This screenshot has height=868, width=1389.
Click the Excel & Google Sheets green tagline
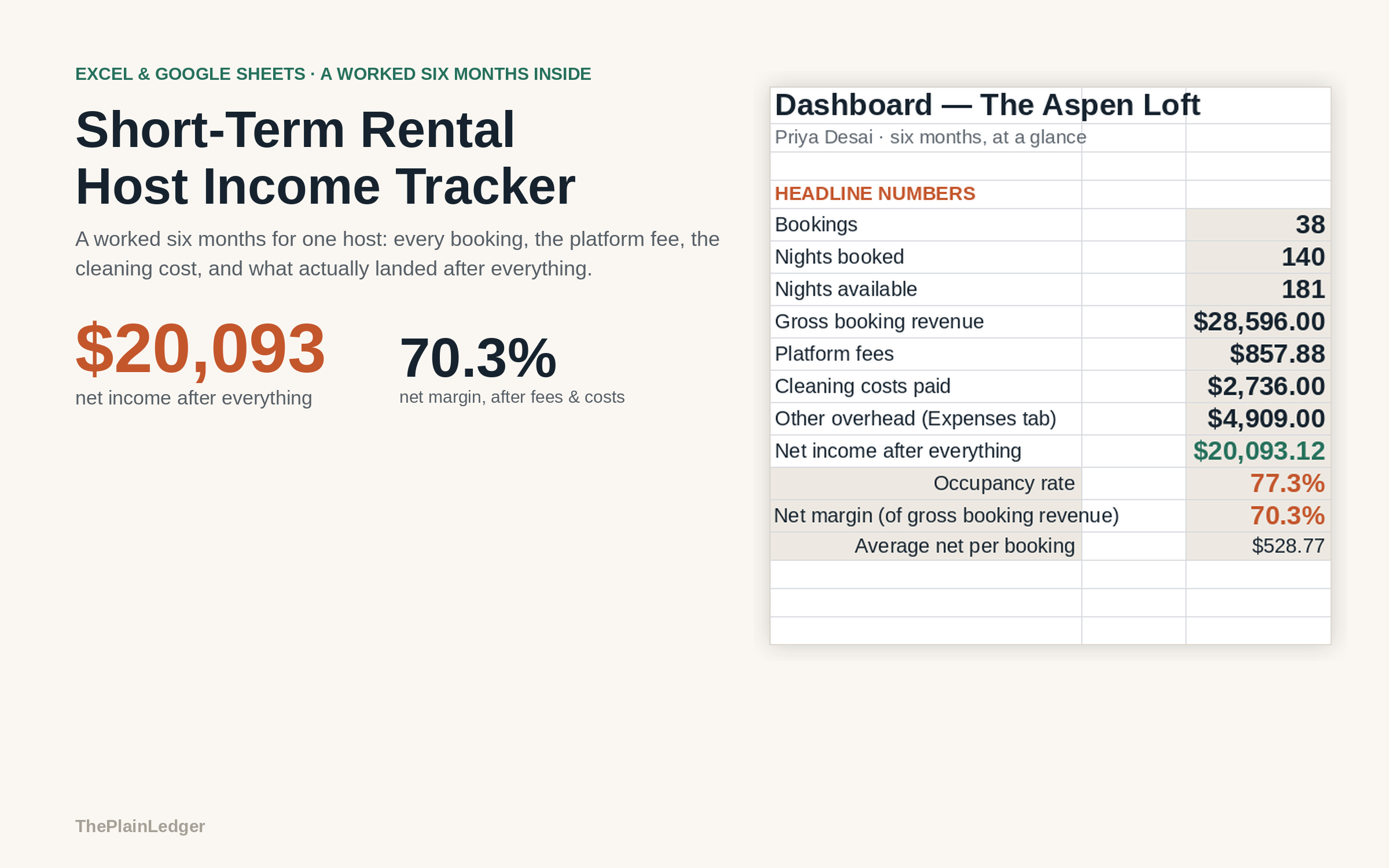coord(333,74)
